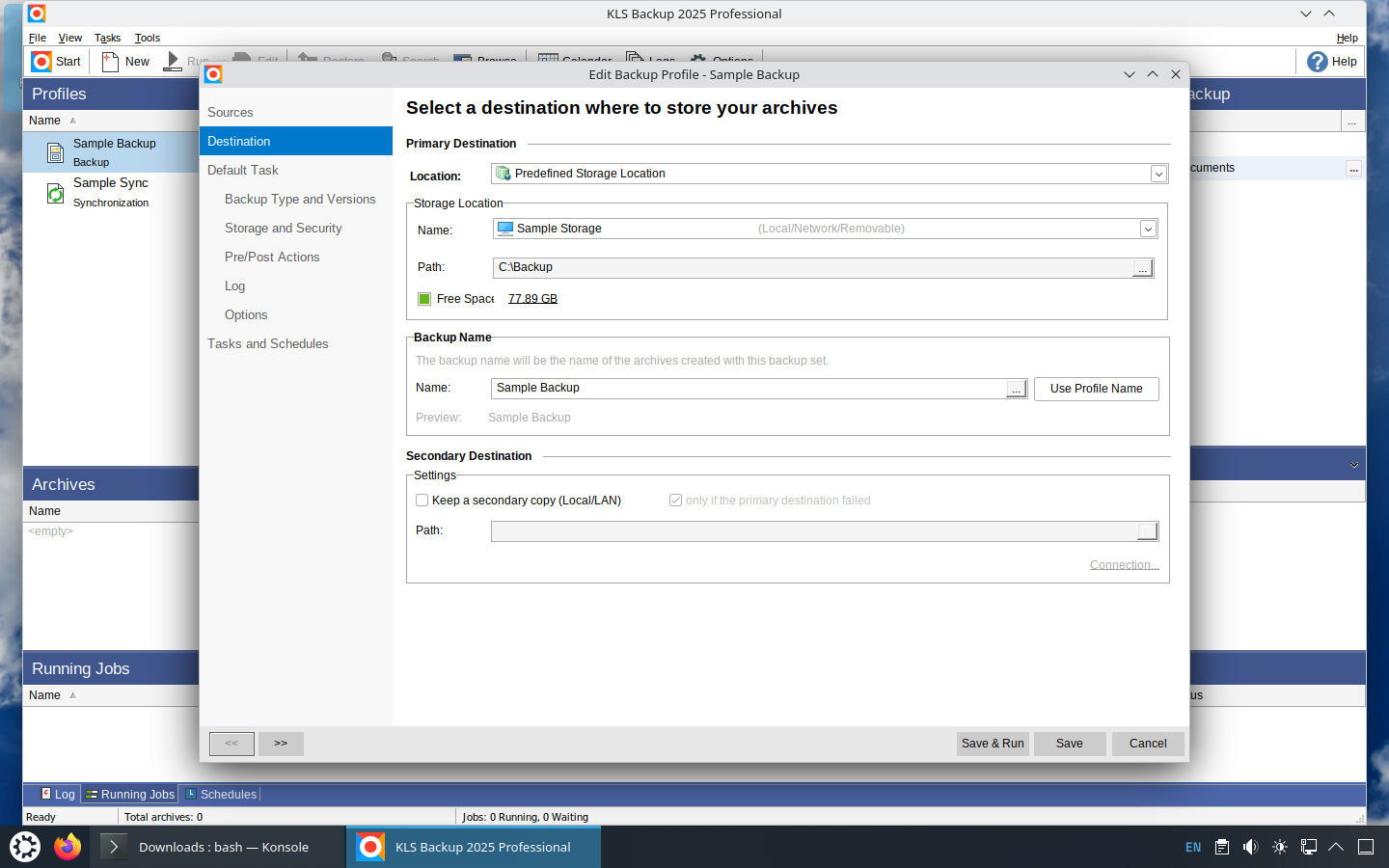Go to previous page with << button
The height and width of the screenshot is (868, 1389).
(231, 744)
